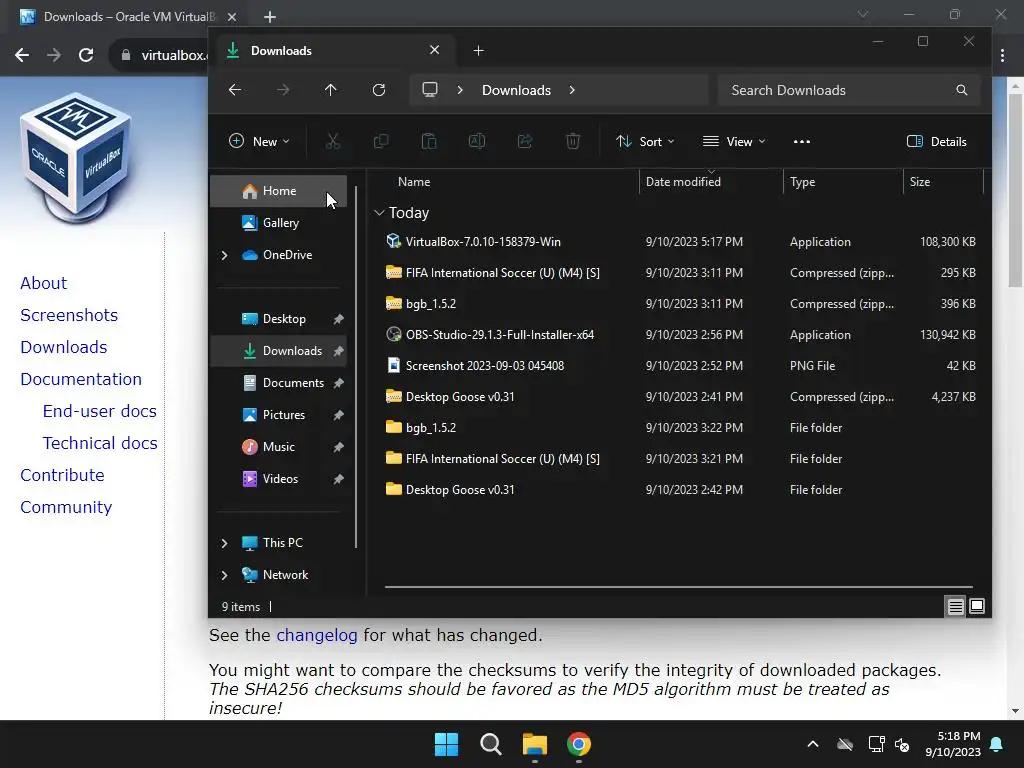Expand OneDrive in navigation pane
1024x768 pixels.
(224, 255)
